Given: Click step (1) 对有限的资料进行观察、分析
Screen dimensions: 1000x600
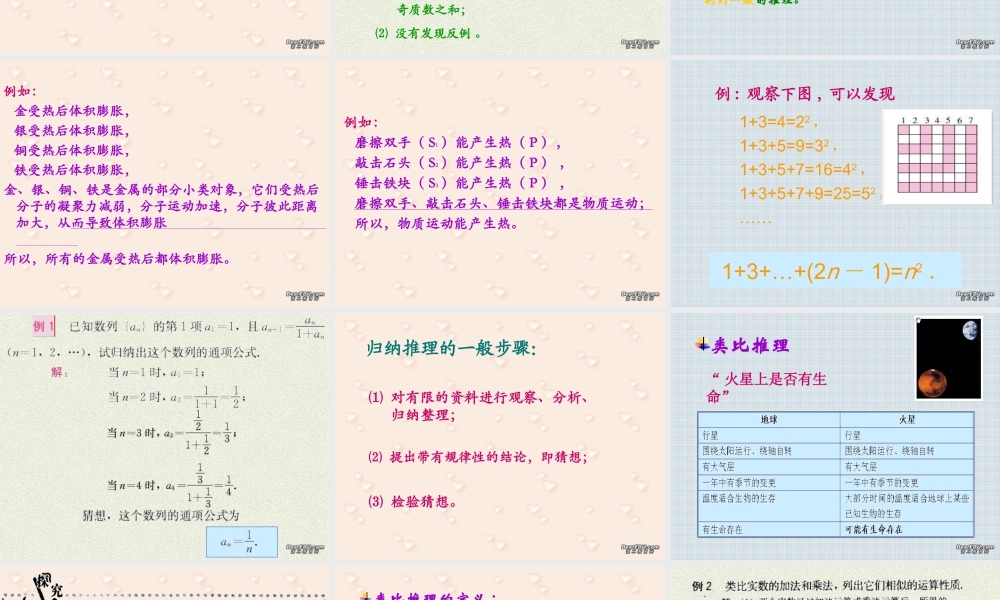Looking at the screenshot, I should [x=478, y=406].
